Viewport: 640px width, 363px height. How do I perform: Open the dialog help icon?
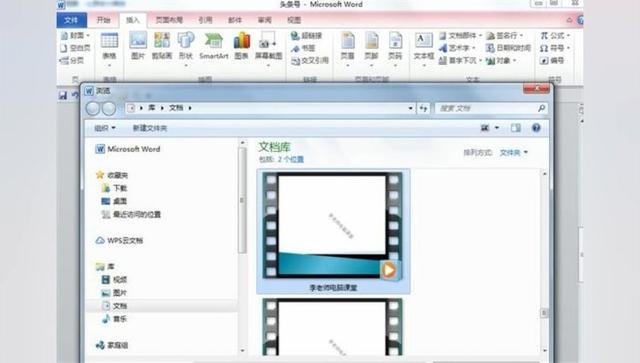(x=536, y=128)
